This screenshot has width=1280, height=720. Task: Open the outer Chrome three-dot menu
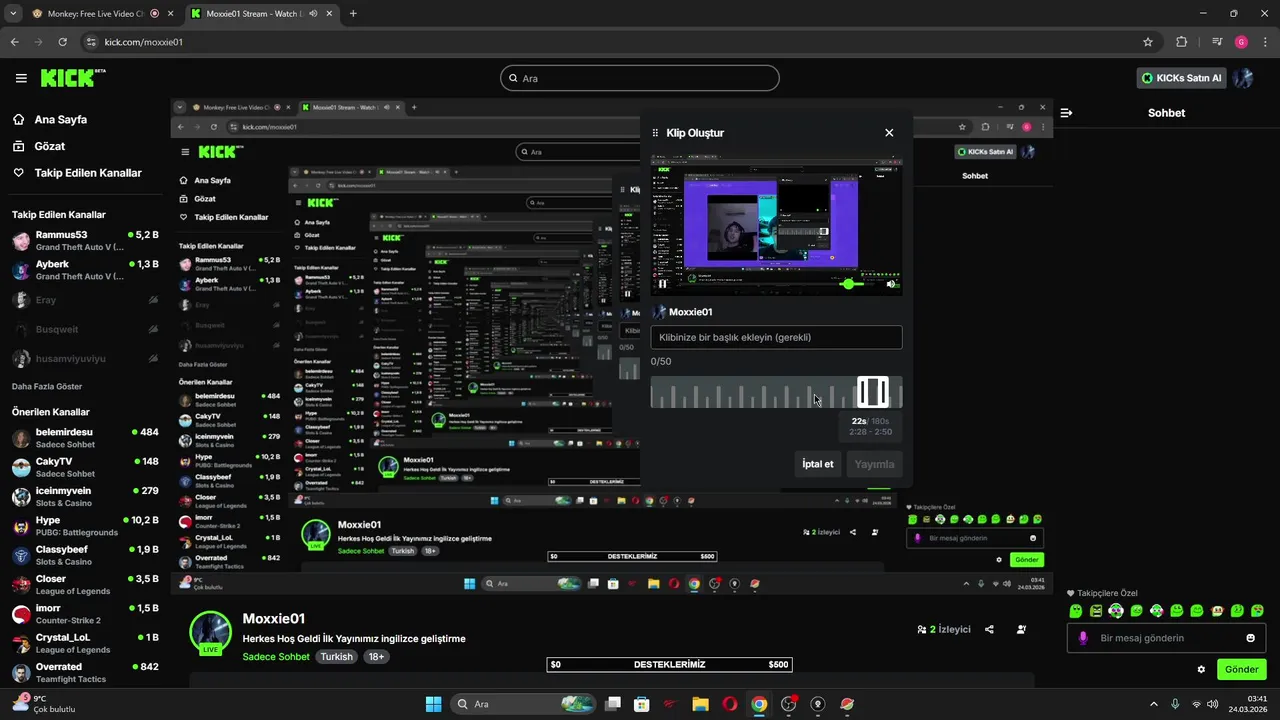click(x=1264, y=42)
